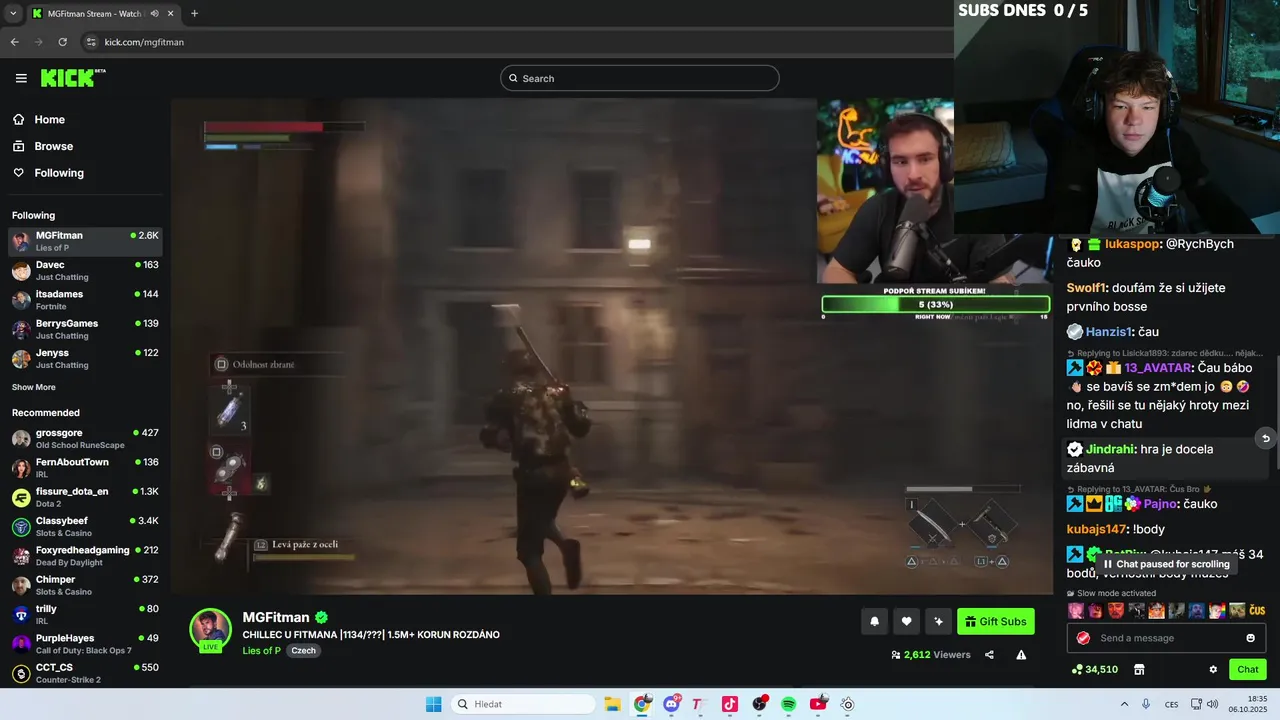The image size is (1280, 720).
Task: Expand Show More in Following list
Action: pyautogui.click(x=34, y=387)
